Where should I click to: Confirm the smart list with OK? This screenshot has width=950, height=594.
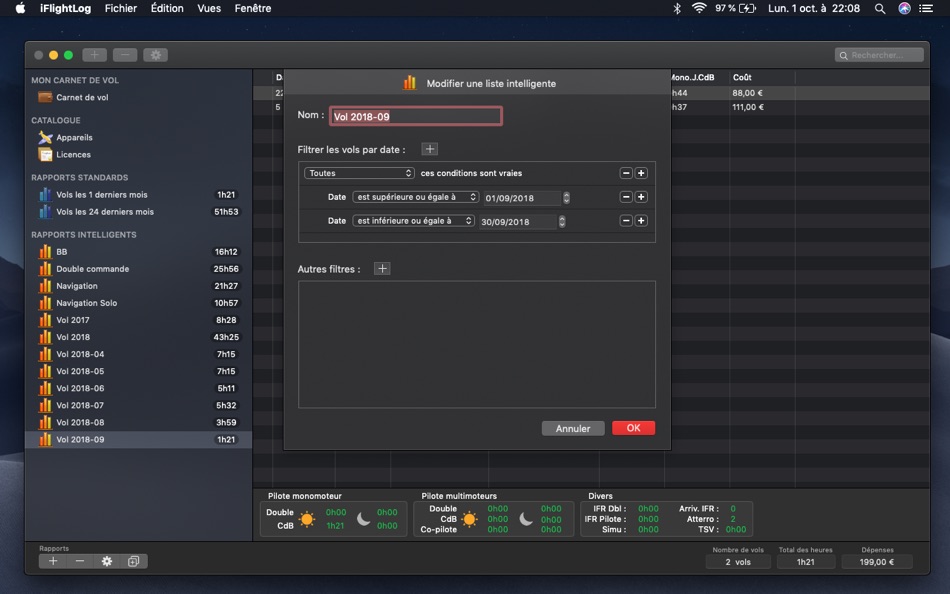[633, 428]
